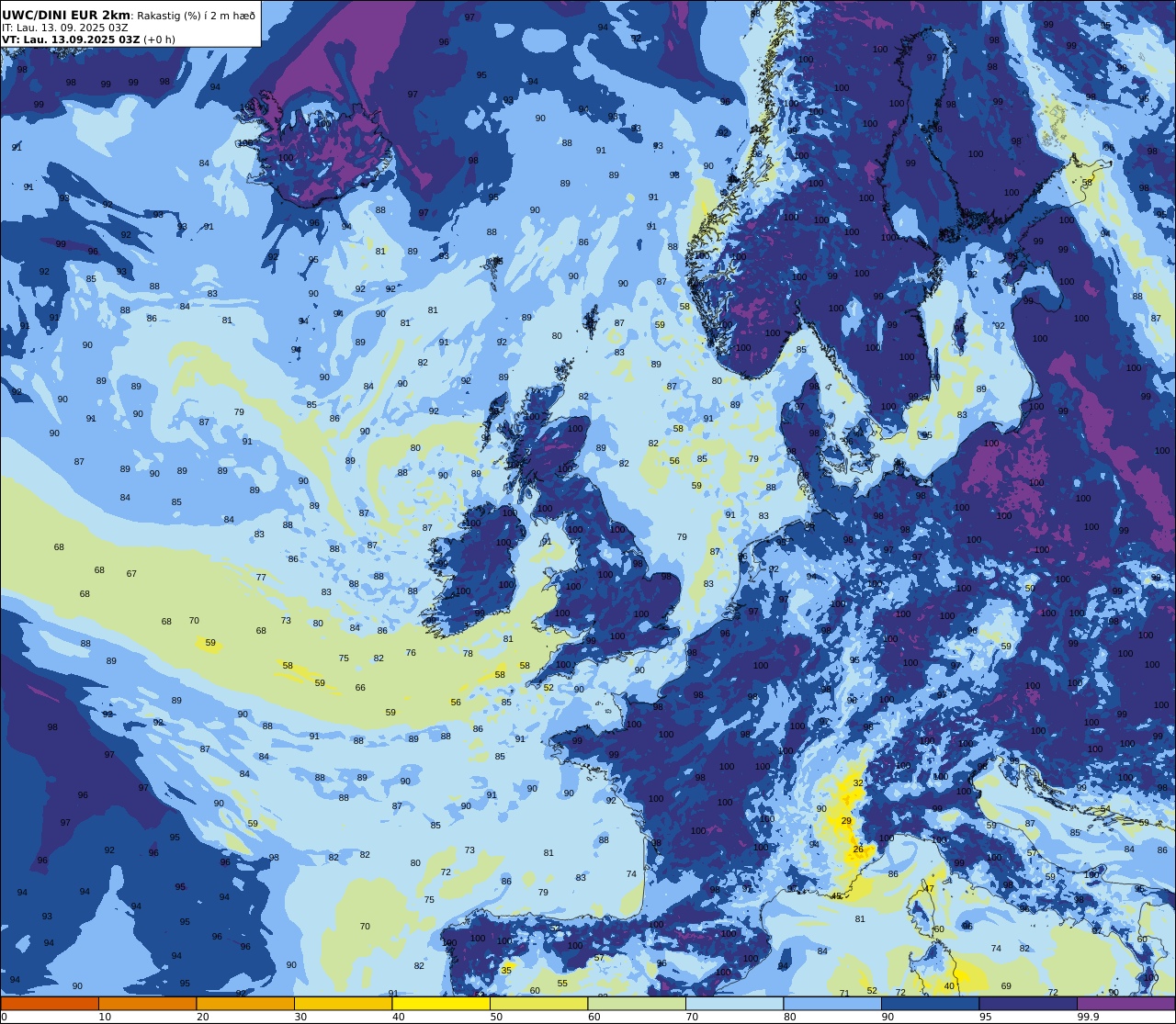Viewport: 1176px width, 1024px height.
Task: Pick the purple above-99.9 legend segment
Action: pyautogui.click(x=1125, y=1004)
